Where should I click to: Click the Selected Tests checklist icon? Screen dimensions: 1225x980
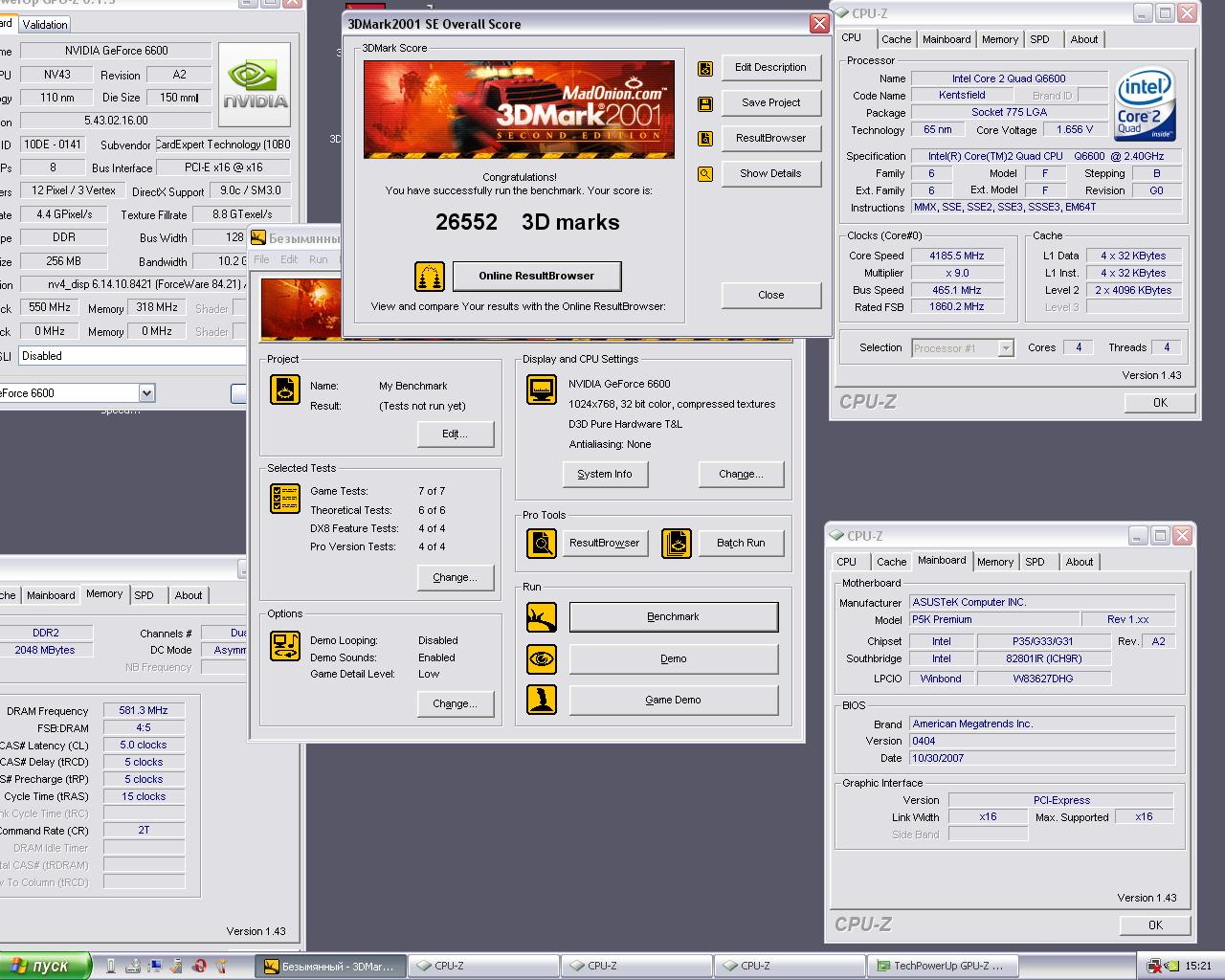[285, 499]
